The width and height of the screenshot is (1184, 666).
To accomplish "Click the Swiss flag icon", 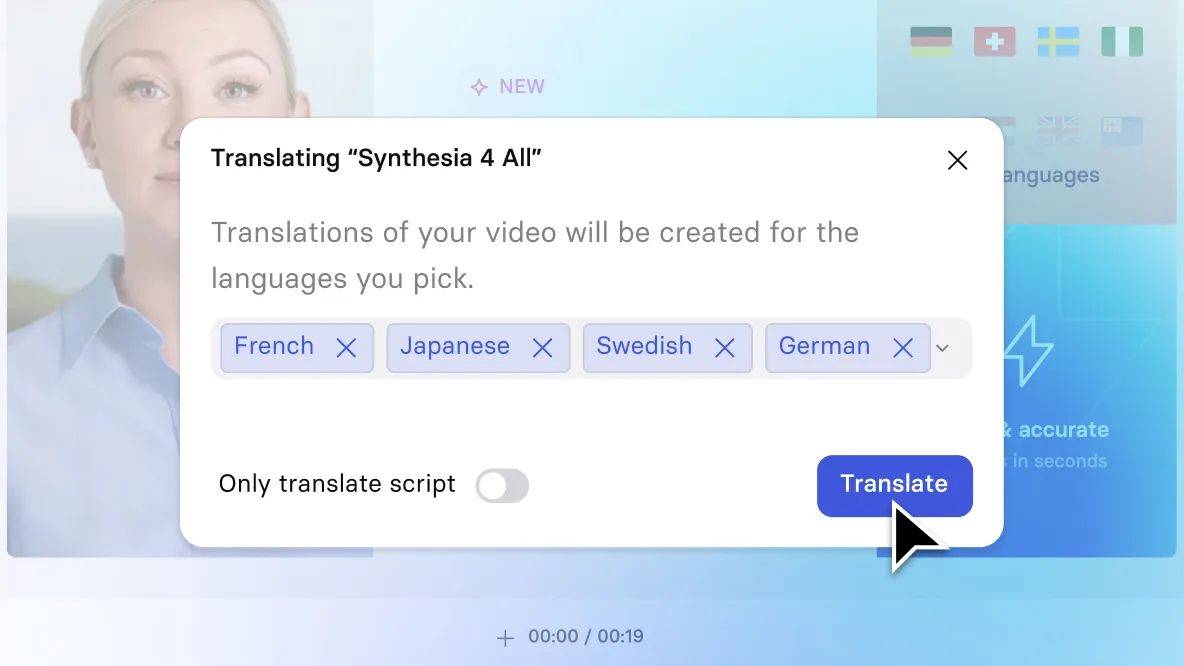I will click(994, 42).
